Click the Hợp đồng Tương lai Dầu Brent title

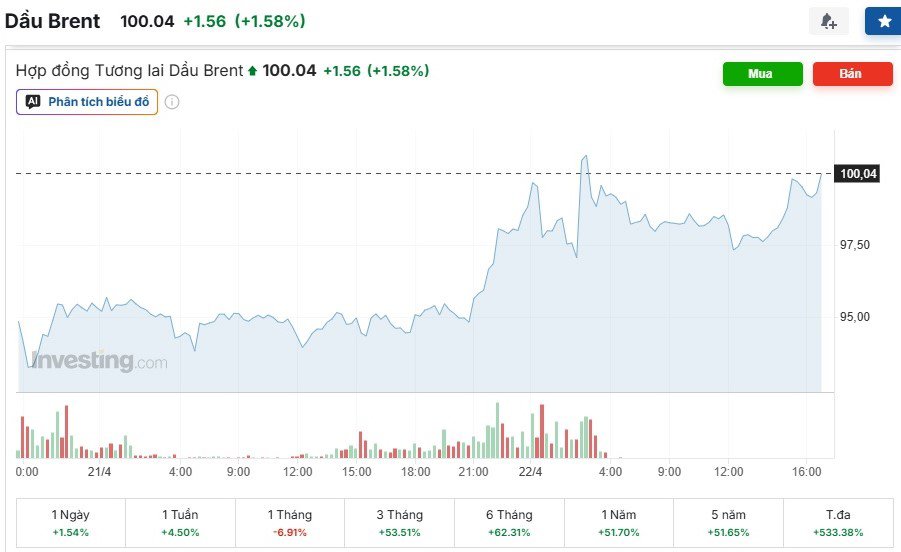pyautogui.click(x=130, y=71)
